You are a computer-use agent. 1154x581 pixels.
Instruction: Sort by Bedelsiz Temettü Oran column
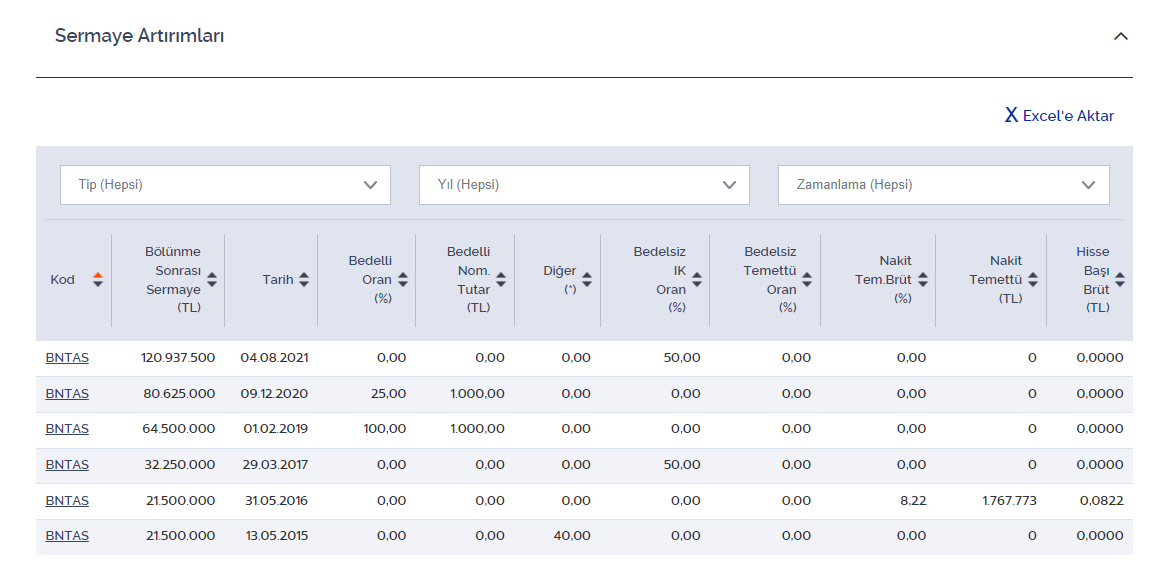click(x=807, y=280)
